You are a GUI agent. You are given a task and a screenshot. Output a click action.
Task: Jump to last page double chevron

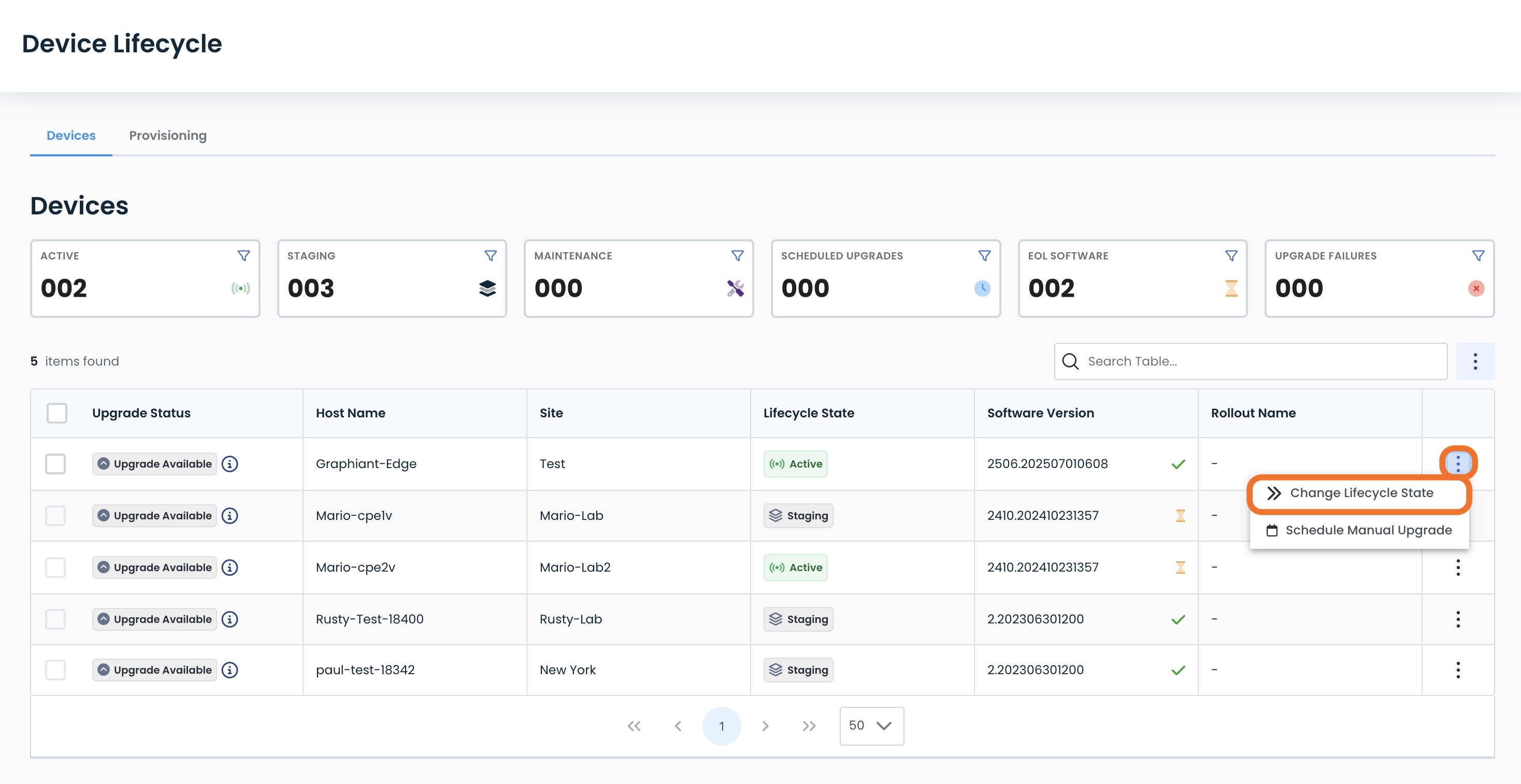tap(809, 725)
